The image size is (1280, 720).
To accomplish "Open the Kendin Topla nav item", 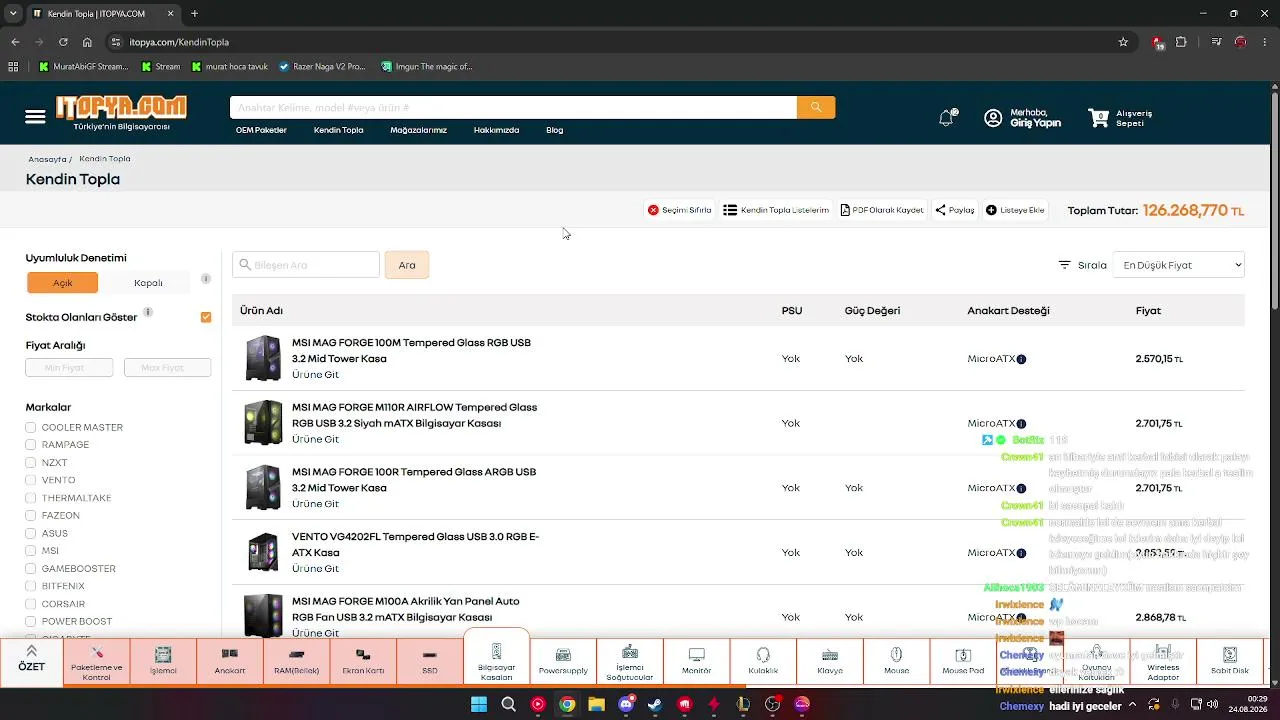I will point(338,130).
